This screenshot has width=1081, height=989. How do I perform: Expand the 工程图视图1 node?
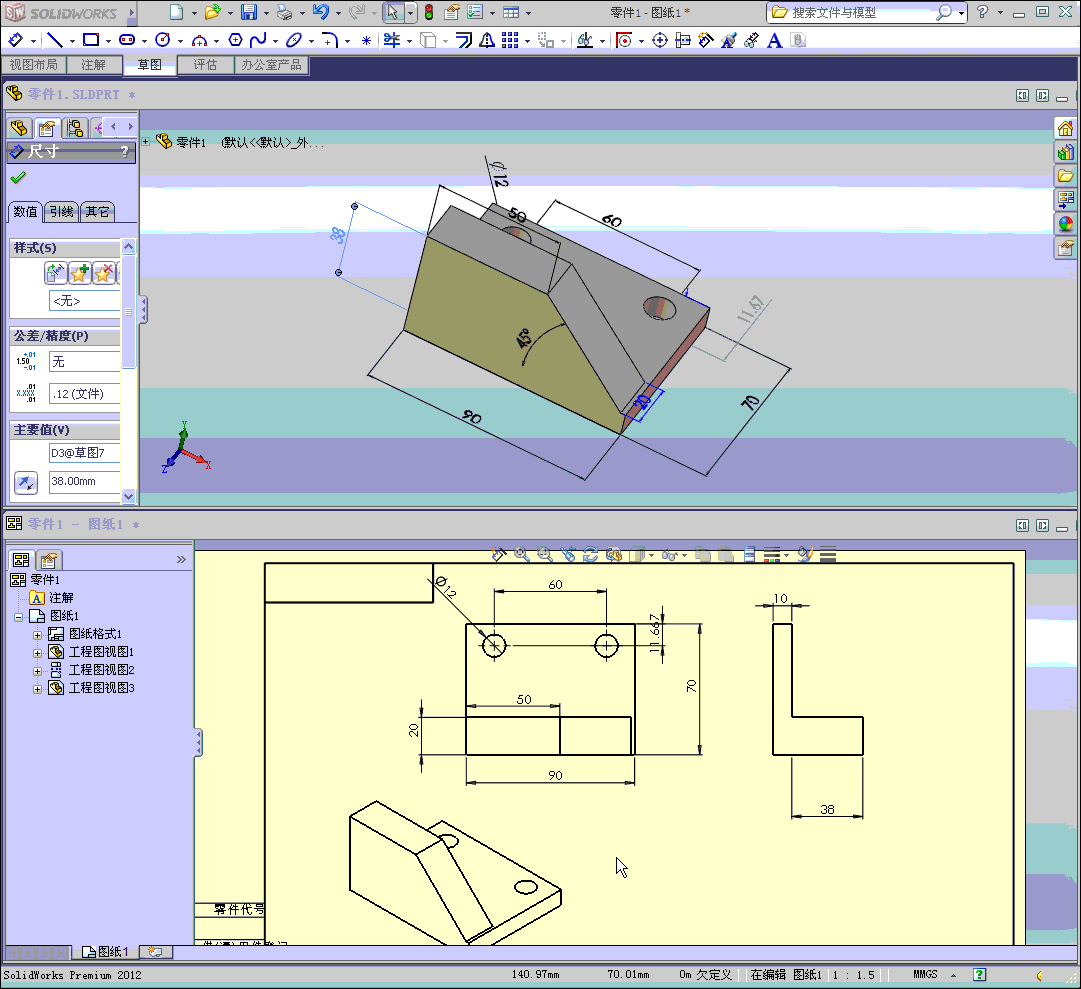(x=37, y=653)
